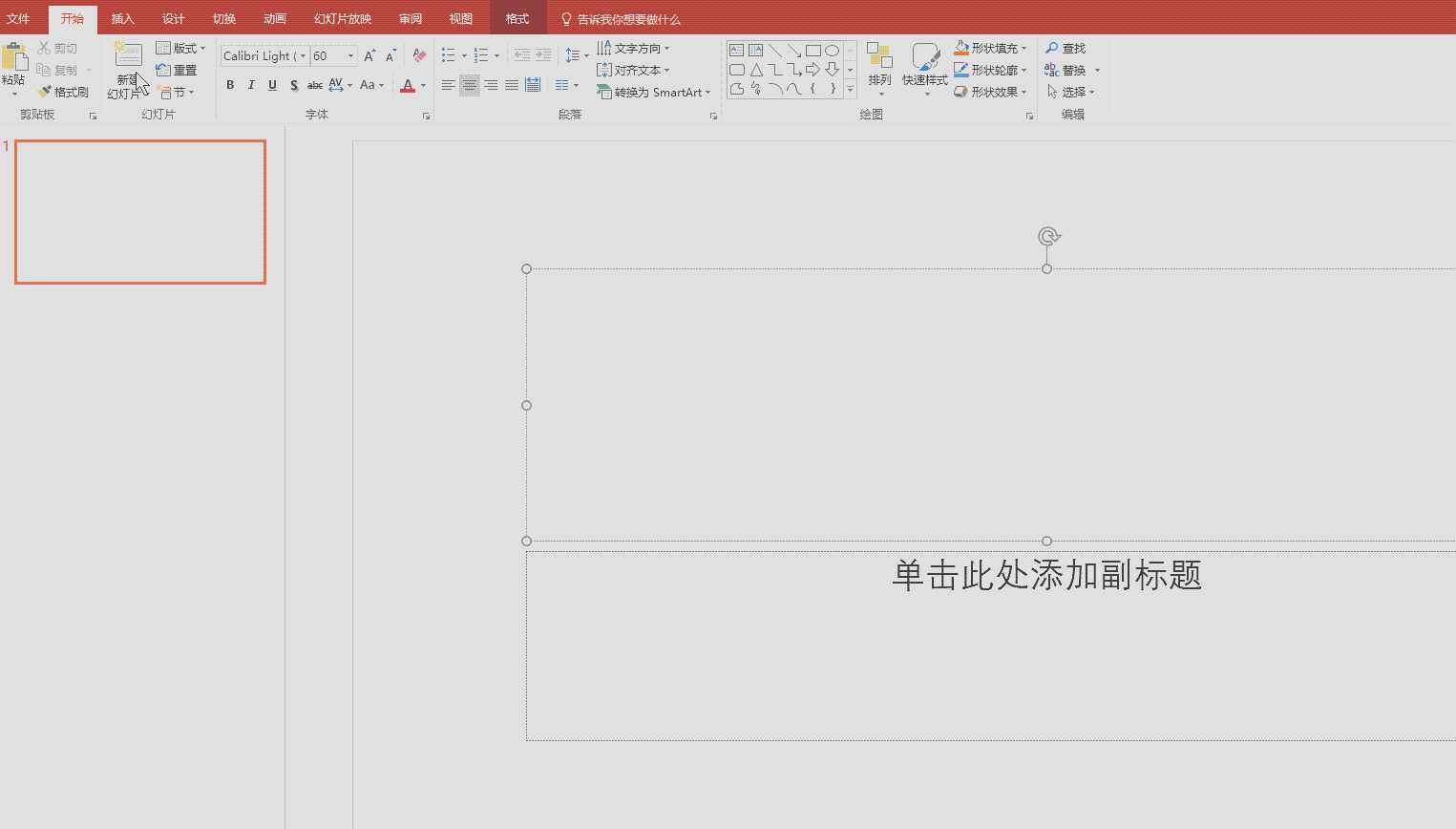Switch to the Insert (插入) tab
The height and width of the screenshot is (829, 1456).
coord(122,19)
